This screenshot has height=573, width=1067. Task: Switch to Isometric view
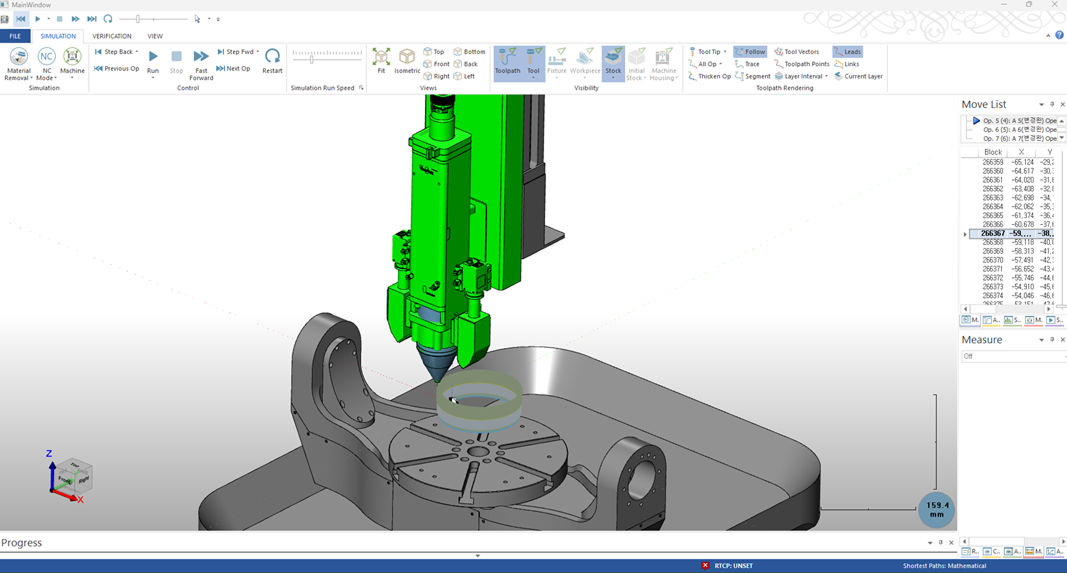coord(407,60)
